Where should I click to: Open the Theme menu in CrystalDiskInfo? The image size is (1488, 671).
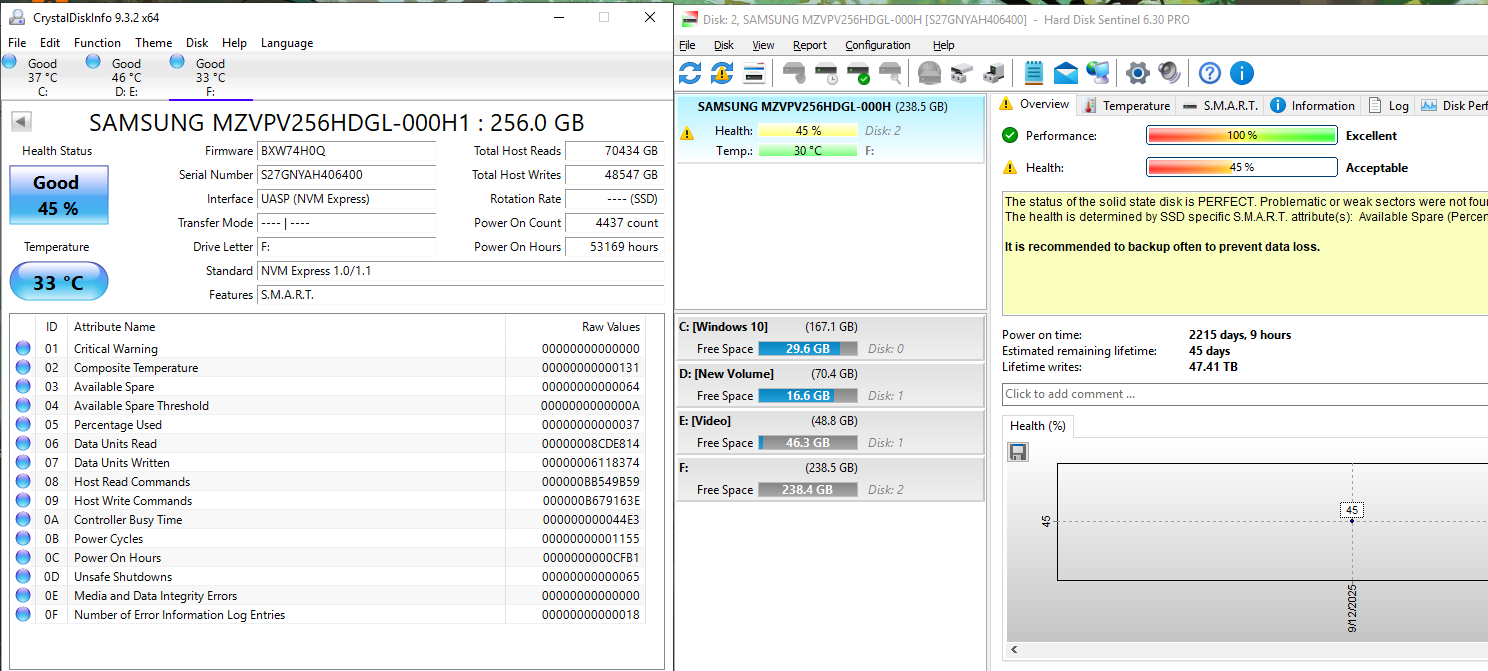(x=153, y=43)
